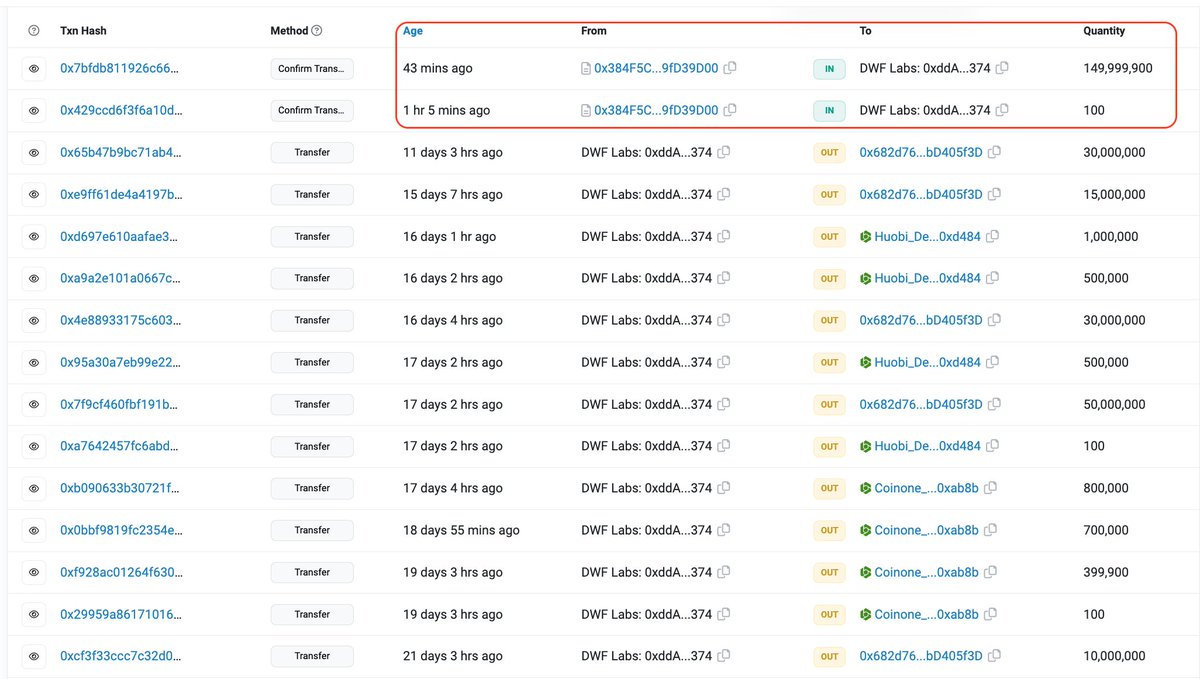Click the Transfer method badge for 0x65b47b9bc71ab4
The width and height of the screenshot is (1200, 679).
[312, 153]
